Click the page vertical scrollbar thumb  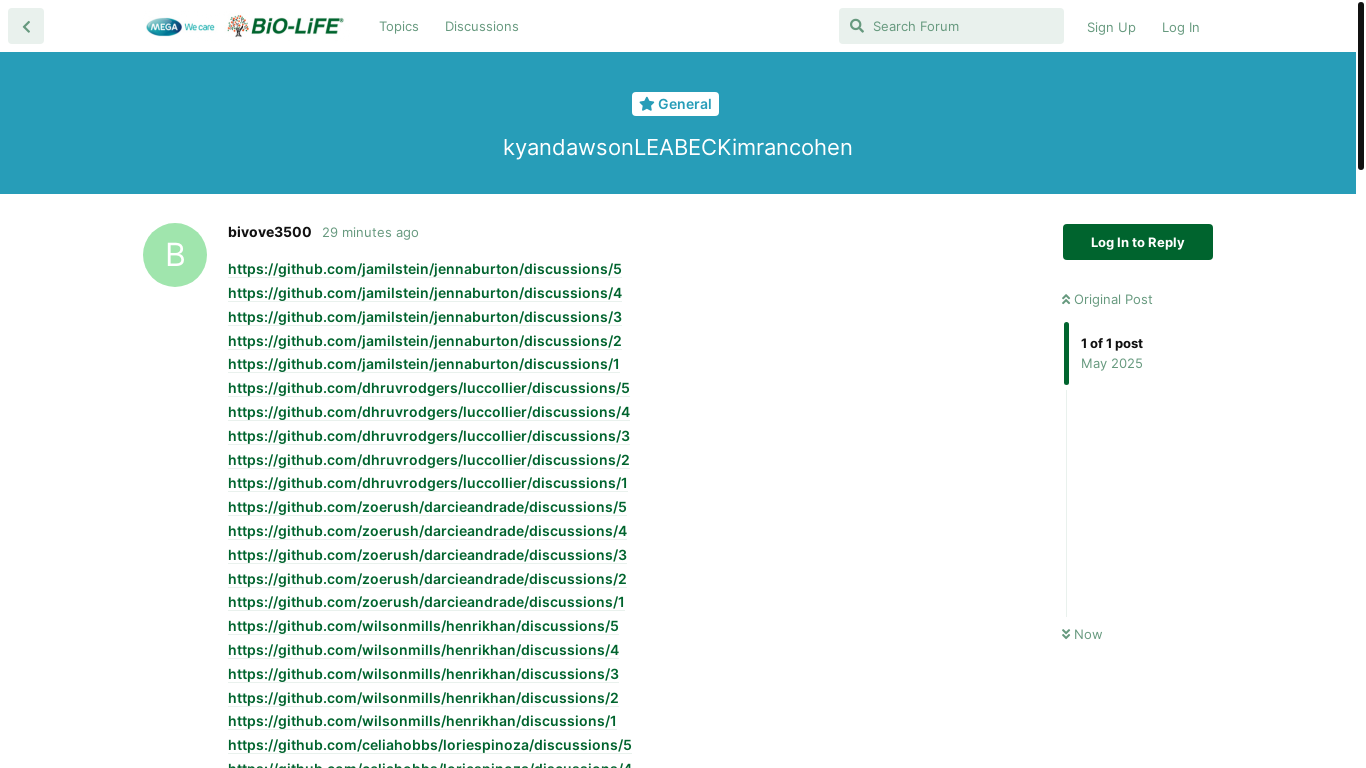[x=1360, y=86]
